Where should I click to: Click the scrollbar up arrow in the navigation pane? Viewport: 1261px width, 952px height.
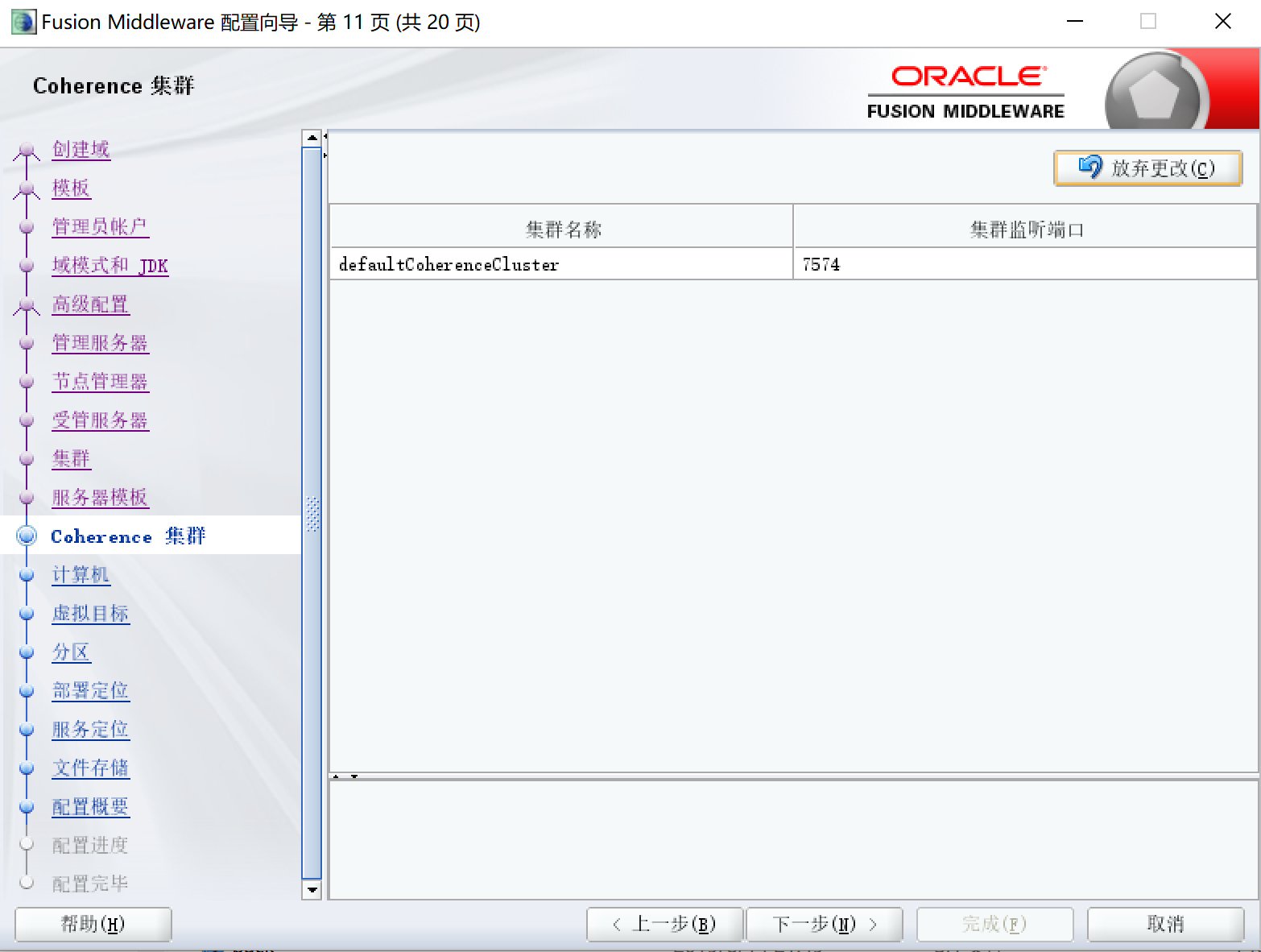[x=312, y=137]
